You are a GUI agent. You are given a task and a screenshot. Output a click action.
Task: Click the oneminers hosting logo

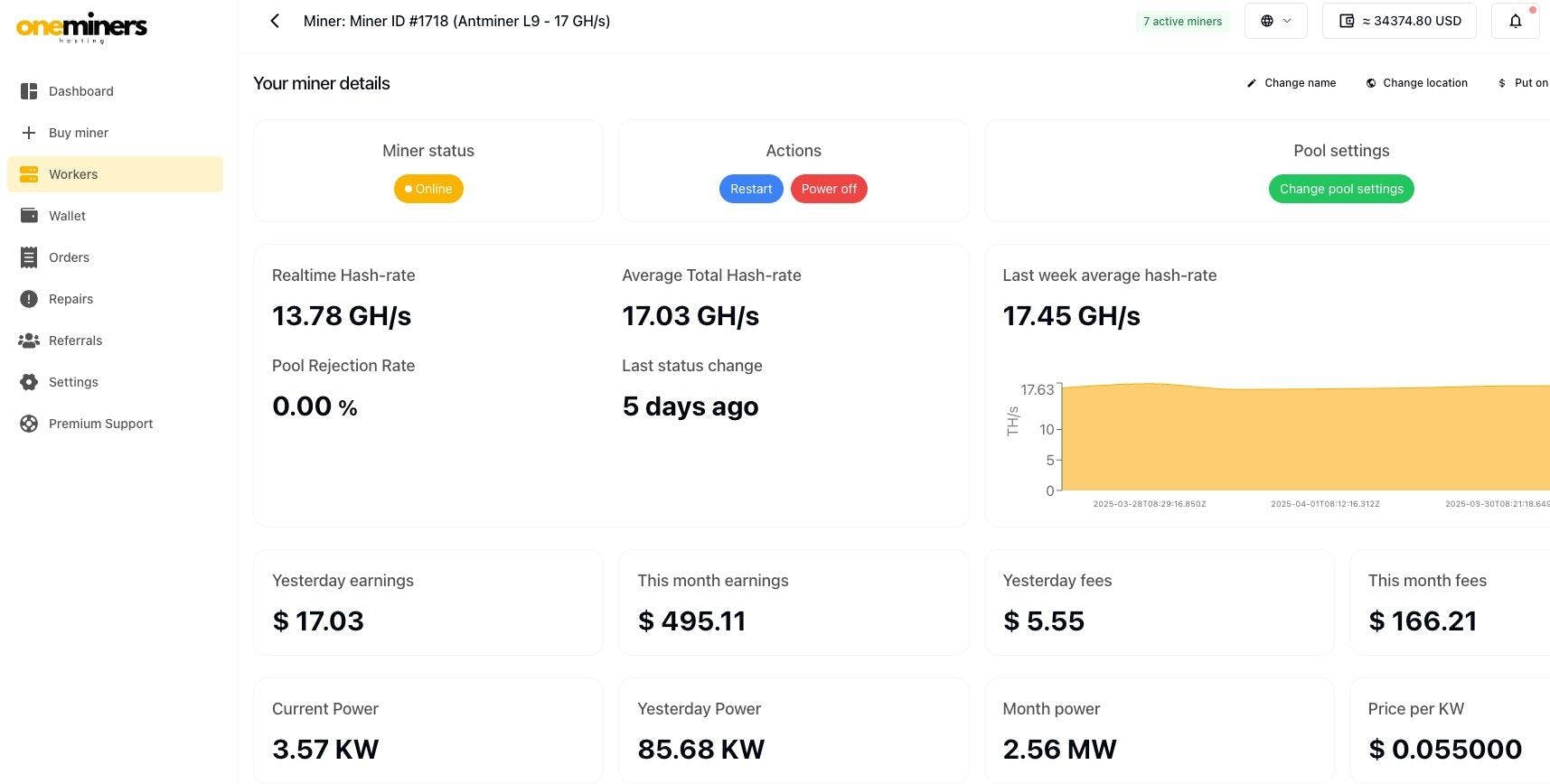tap(81, 27)
